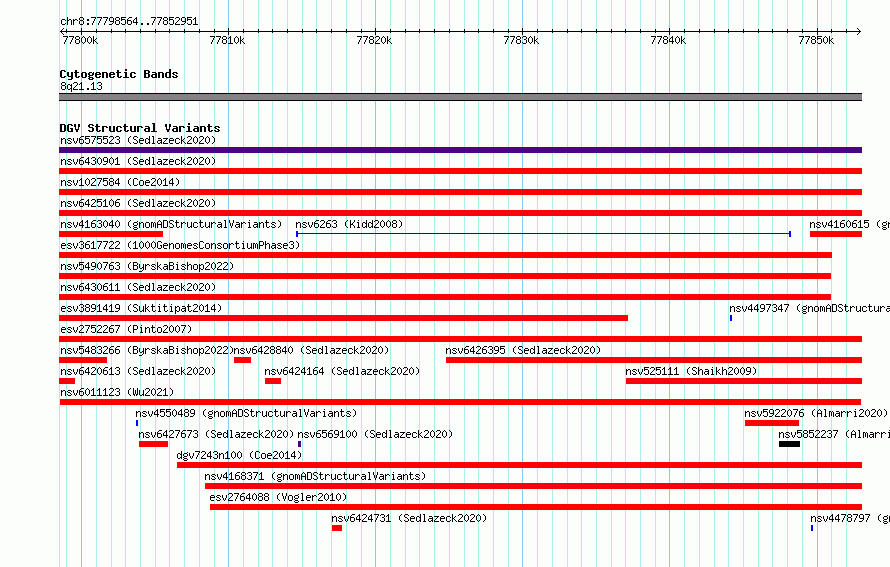Click the nsv6424164 (Sedlazeck2020) label

342,371
